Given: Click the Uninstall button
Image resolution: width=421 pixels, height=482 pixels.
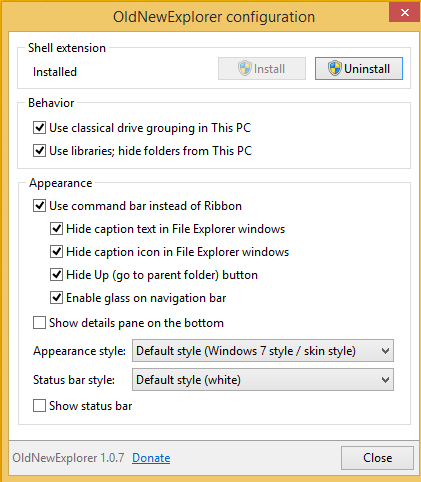Looking at the screenshot, I should click(359, 69).
